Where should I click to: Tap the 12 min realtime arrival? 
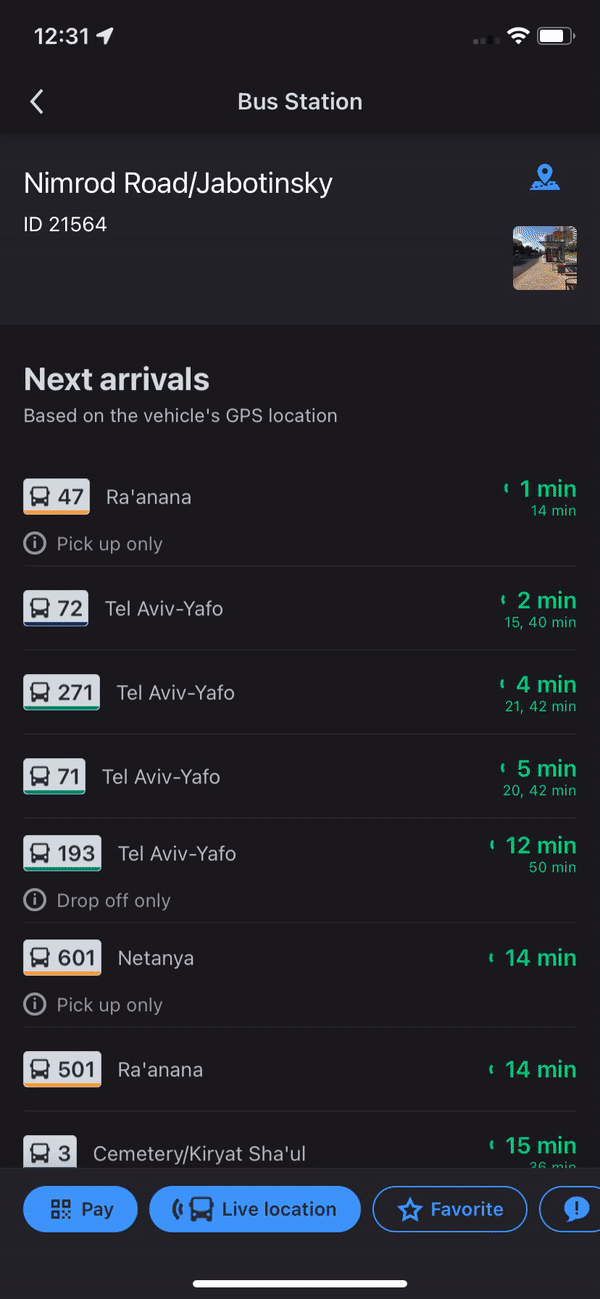540,845
